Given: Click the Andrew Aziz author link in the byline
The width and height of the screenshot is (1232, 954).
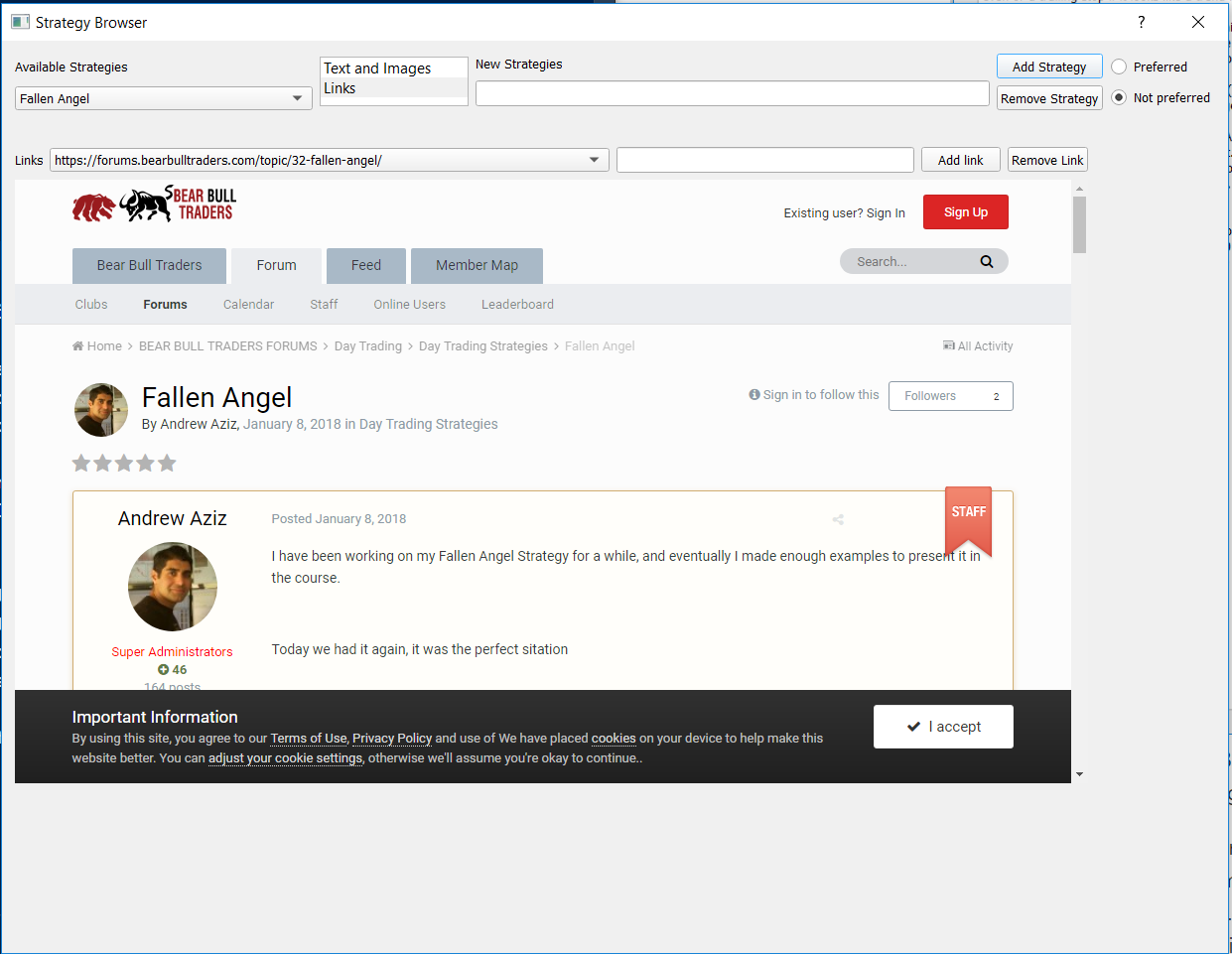Looking at the screenshot, I should (x=199, y=424).
